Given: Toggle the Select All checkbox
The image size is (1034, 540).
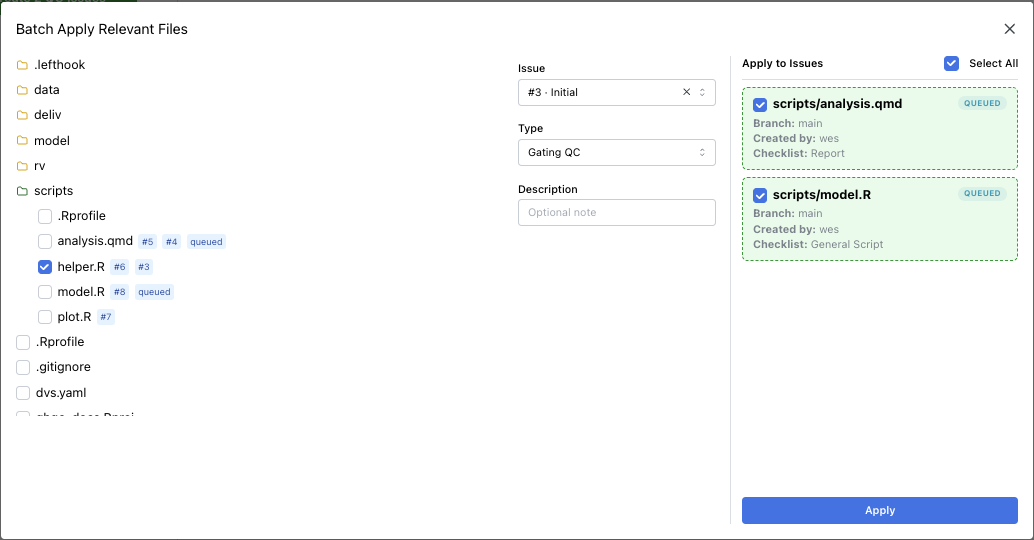Looking at the screenshot, I should point(951,63).
